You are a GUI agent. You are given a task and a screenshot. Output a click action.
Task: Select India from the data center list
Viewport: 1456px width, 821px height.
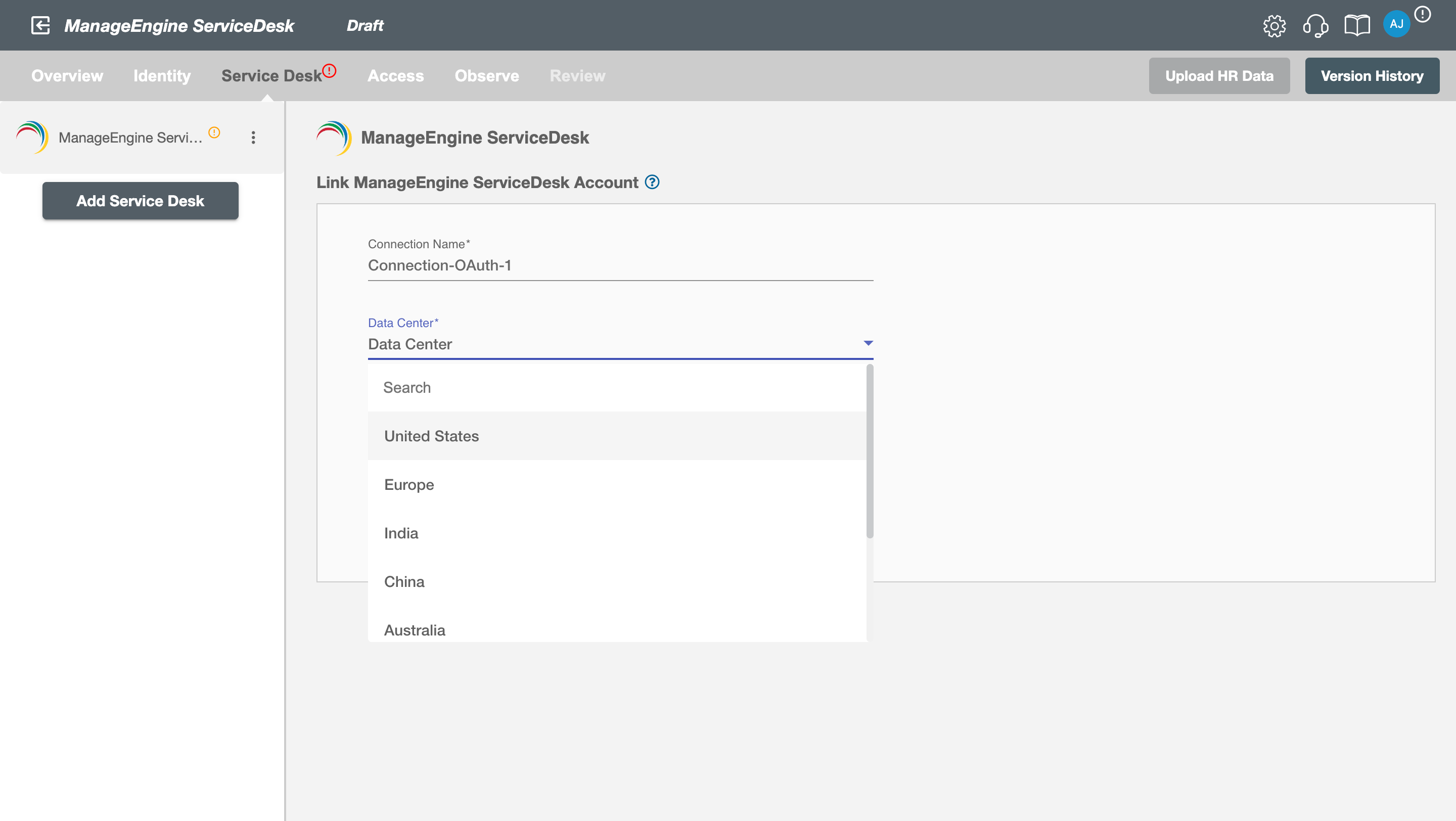(x=401, y=533)
